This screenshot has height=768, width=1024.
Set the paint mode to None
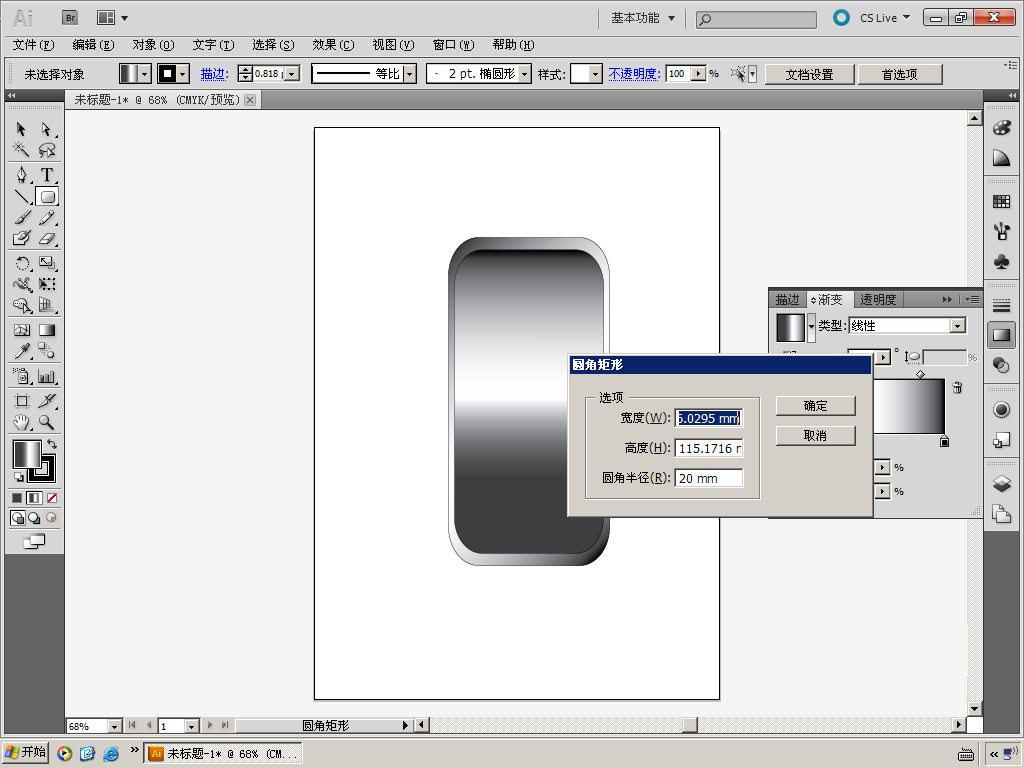tap(52, 497)
